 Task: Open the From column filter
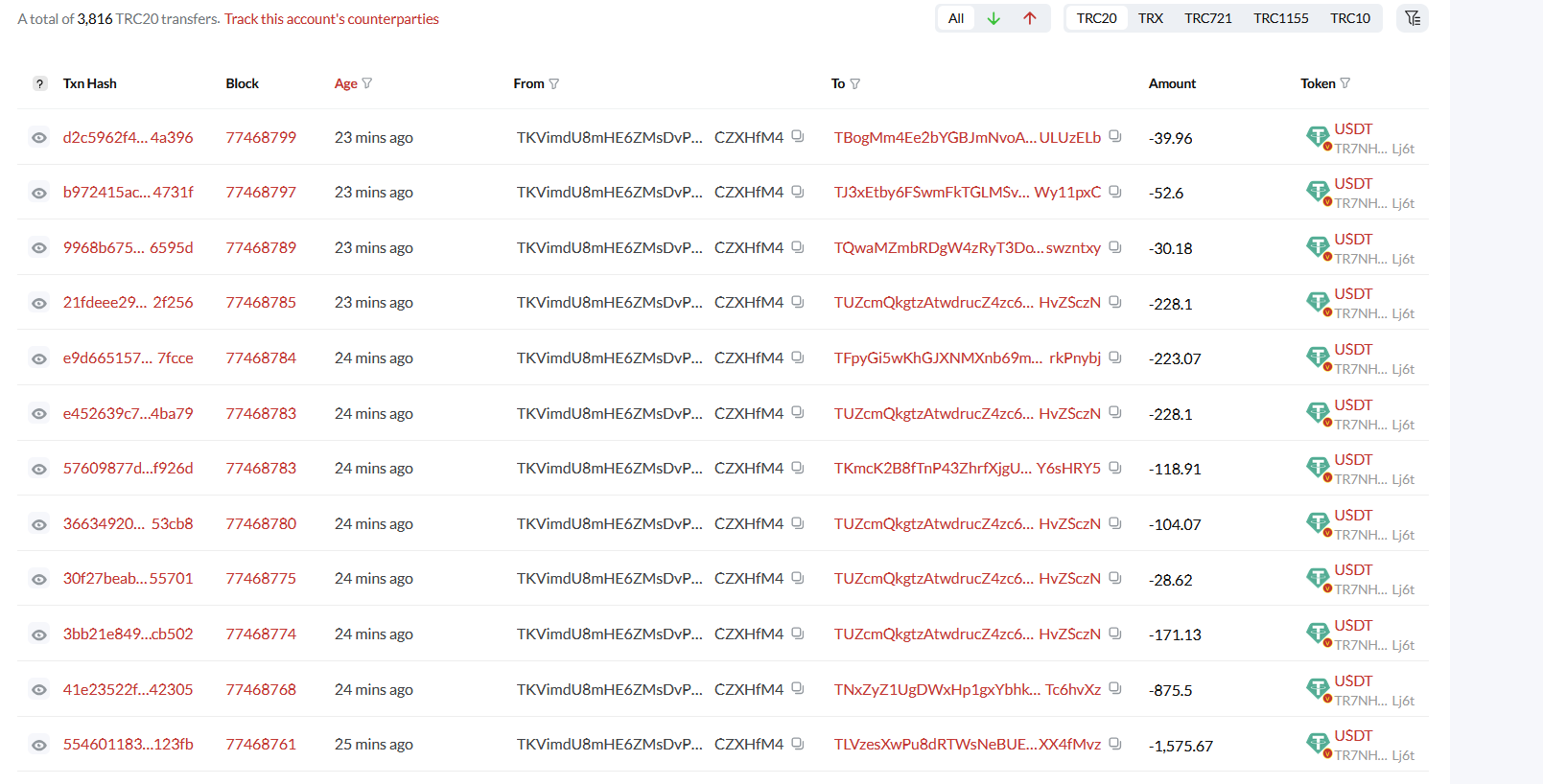pyautogui.click(x=554, y=83)
